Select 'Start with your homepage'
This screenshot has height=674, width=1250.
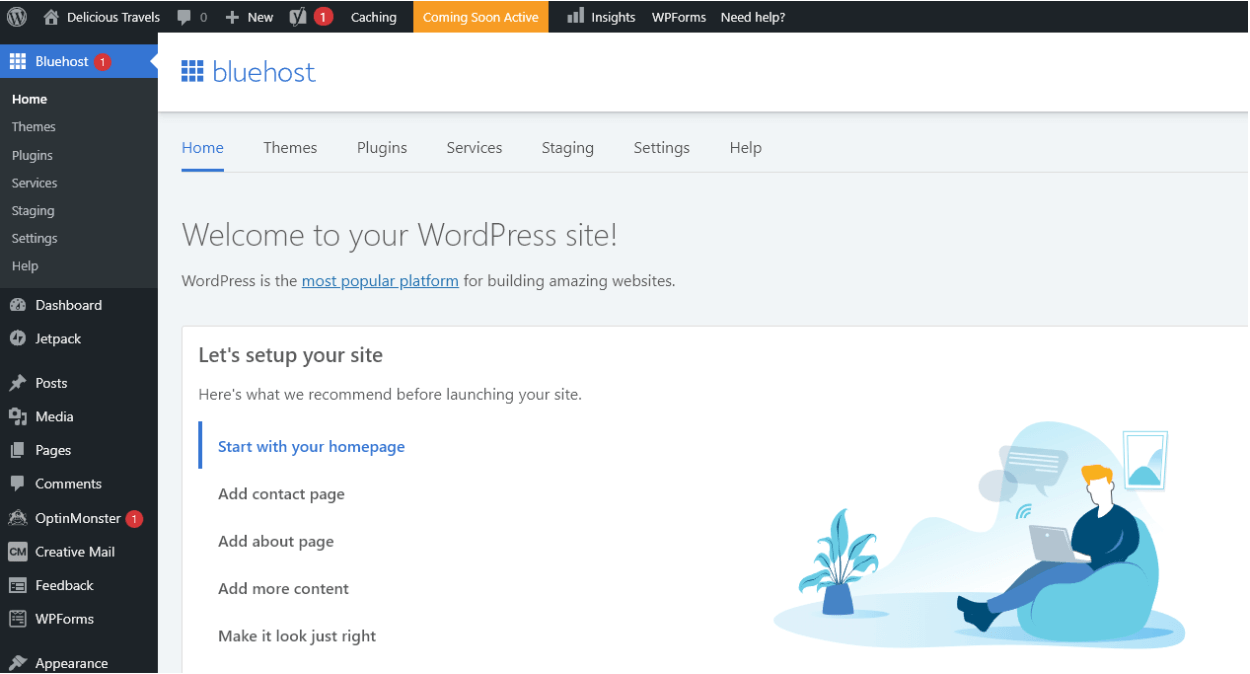click(x=311, y=446)
